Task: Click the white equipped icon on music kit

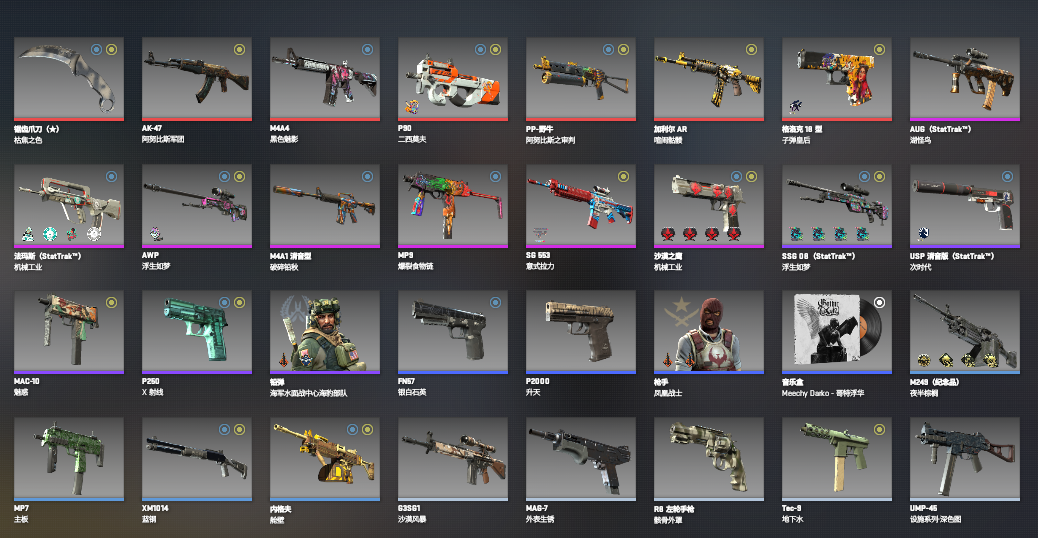Action: [x=879, y=302]
